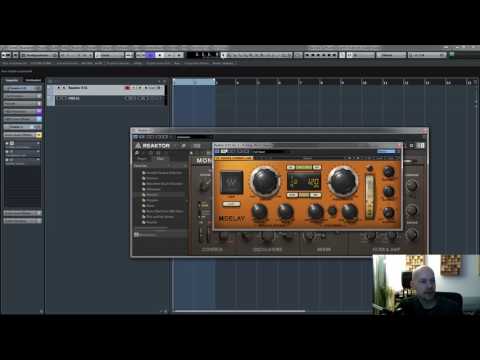480x360 pixels.
Task: Click the webcam video thumbnail
Action: (x=426, y=285)
